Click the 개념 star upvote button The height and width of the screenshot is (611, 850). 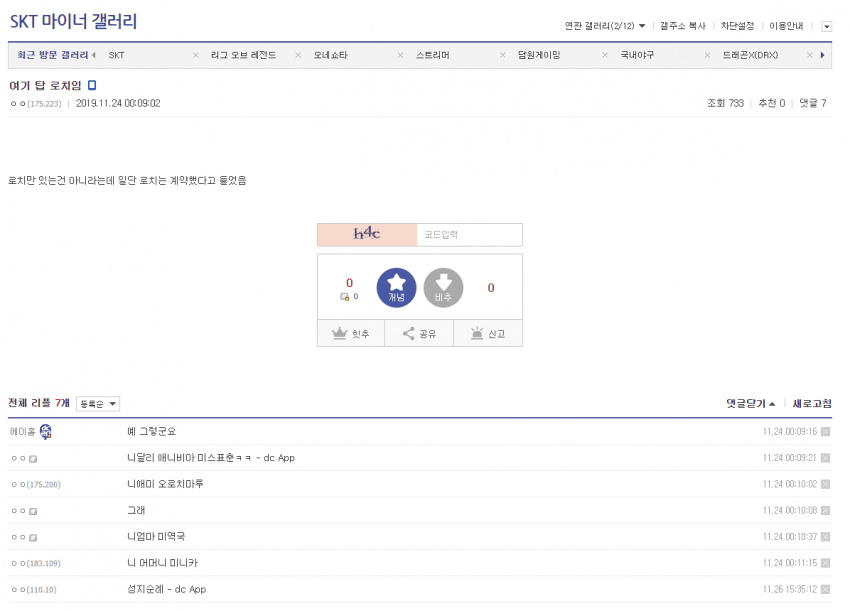pyautogui.click(x=396, y=288)
